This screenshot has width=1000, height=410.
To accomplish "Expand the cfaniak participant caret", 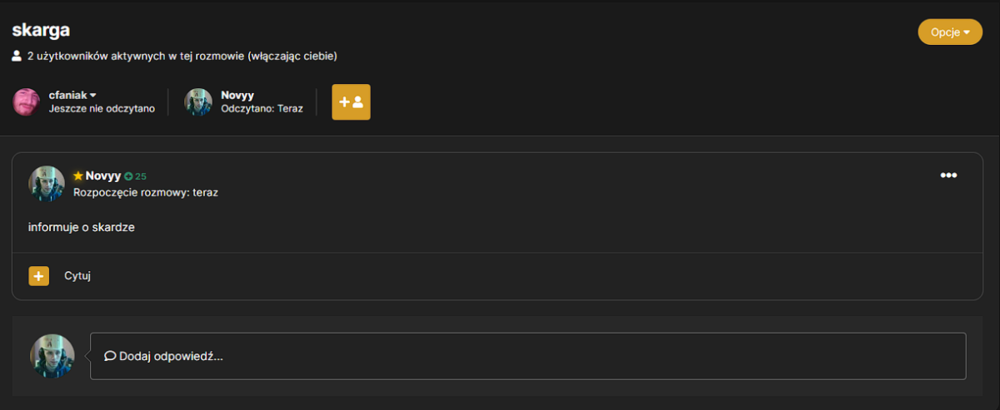I will 93,95.
